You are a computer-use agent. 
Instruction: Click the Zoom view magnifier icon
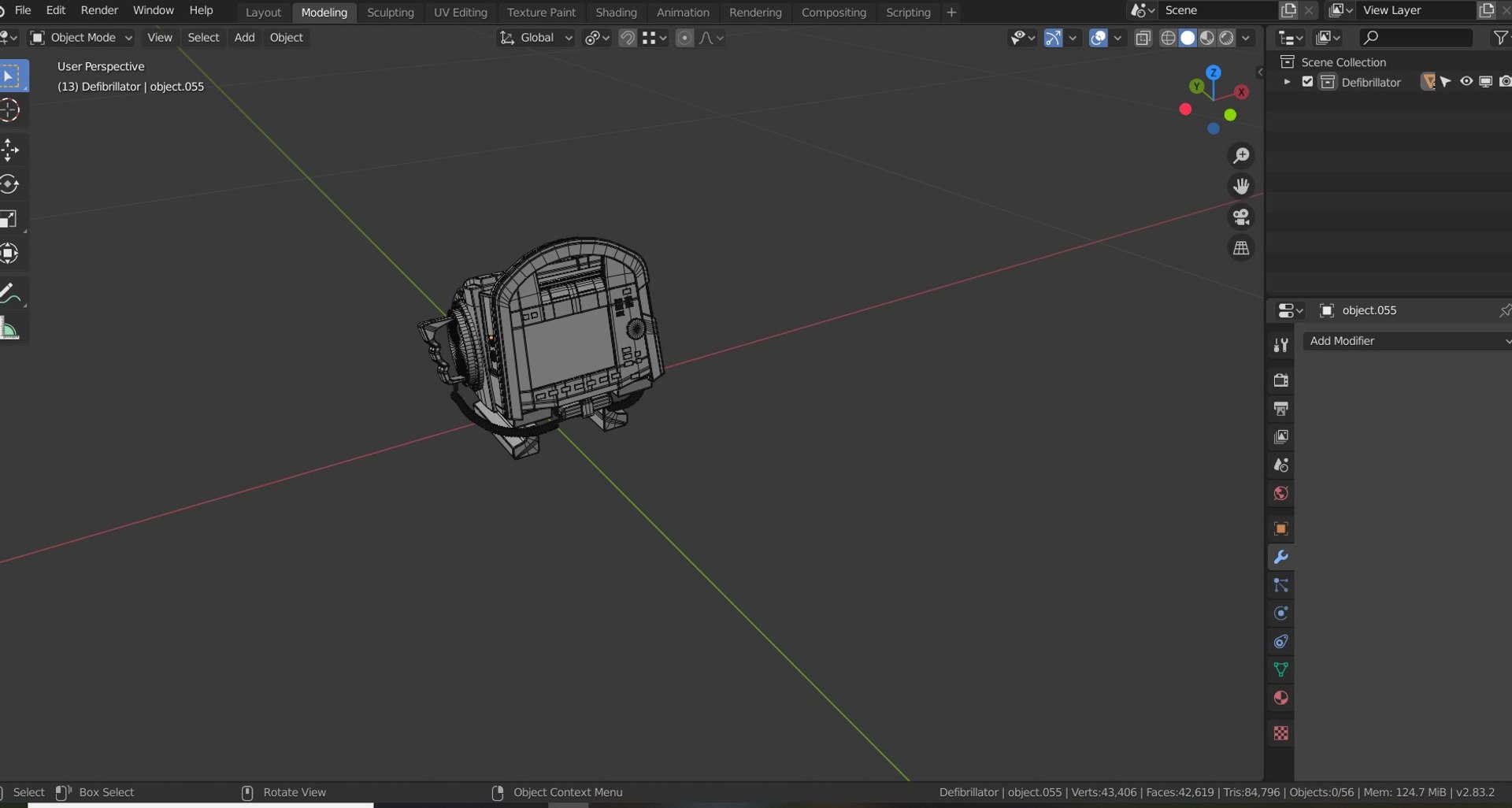1241,156
